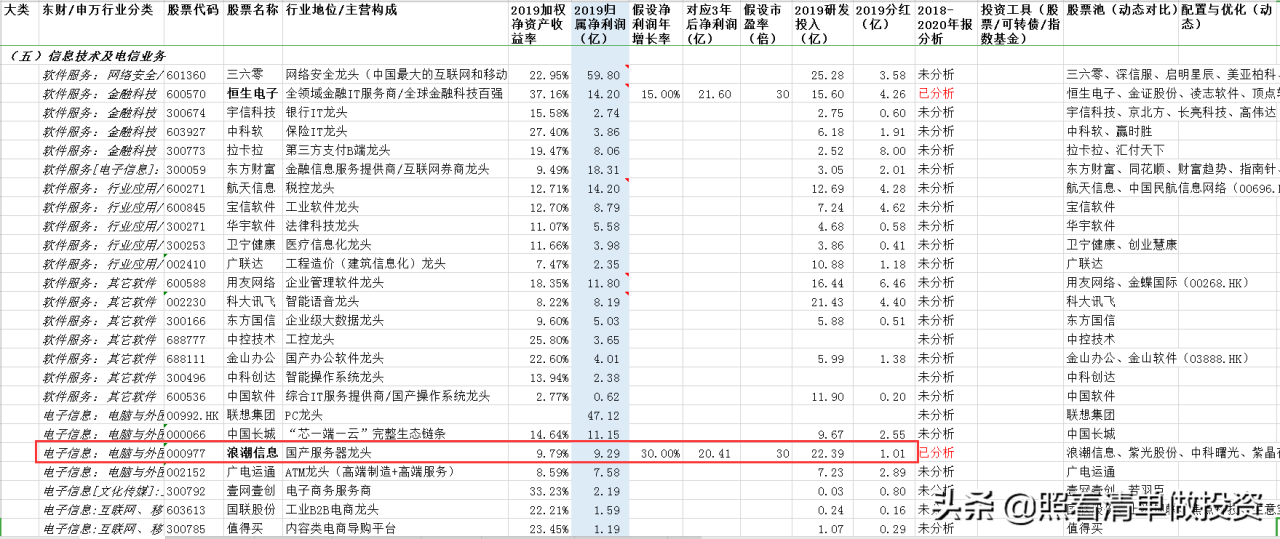Select the 保险IT龙头 description cell
Screen dimensions: 1280x539
point(317,131)
